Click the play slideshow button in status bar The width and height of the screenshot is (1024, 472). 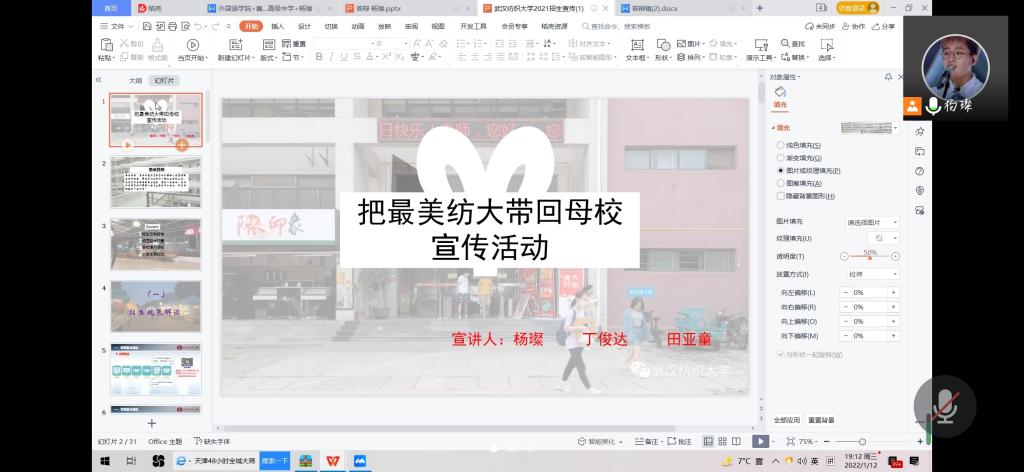coord(760,441)
